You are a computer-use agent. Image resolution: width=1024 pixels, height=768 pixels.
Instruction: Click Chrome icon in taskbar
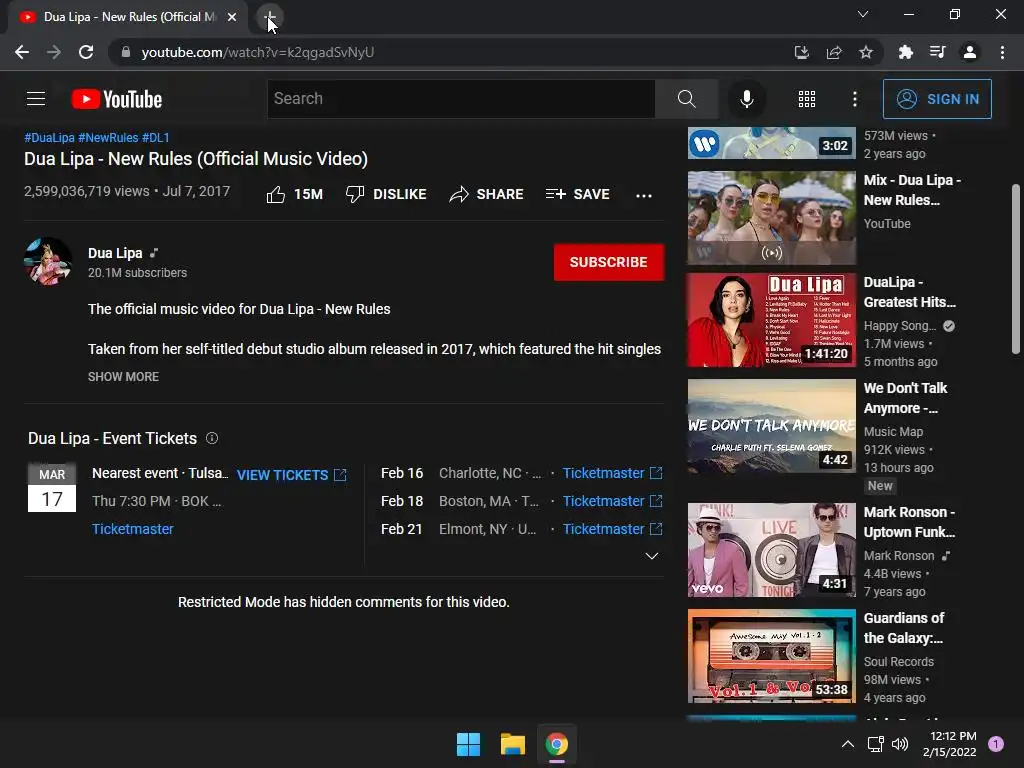pos(557,744)
